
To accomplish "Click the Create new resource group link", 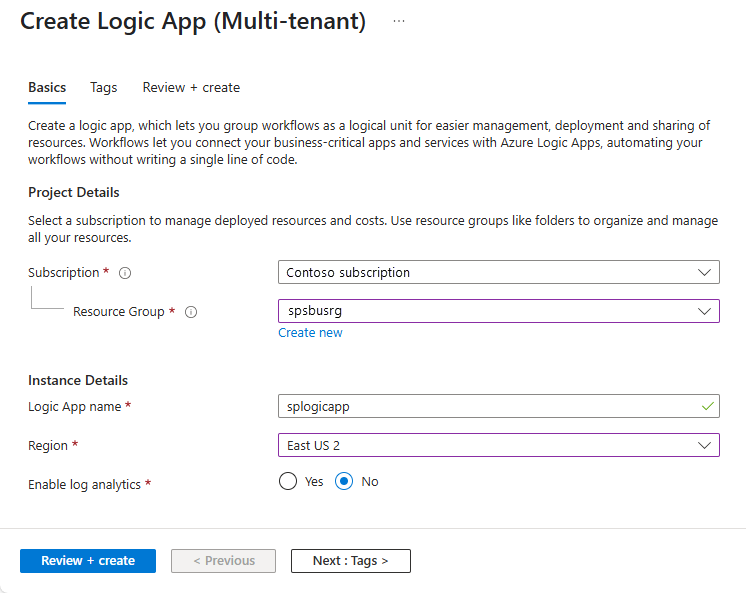I will tap(310, 333).
